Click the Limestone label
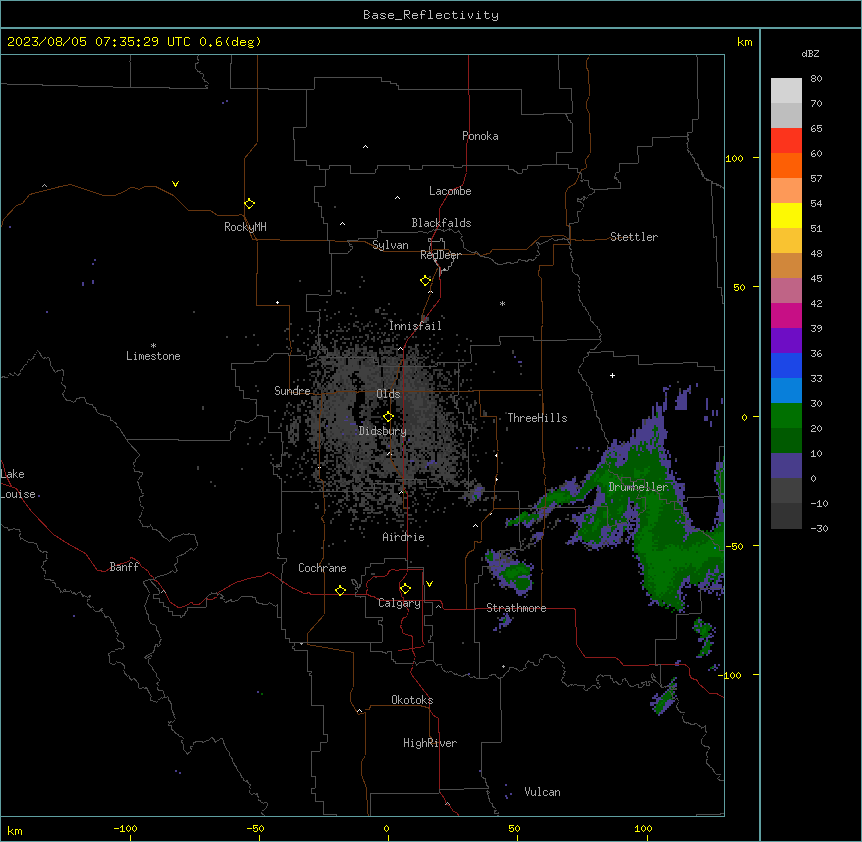 pyautogui.click(x=153, y=356)
